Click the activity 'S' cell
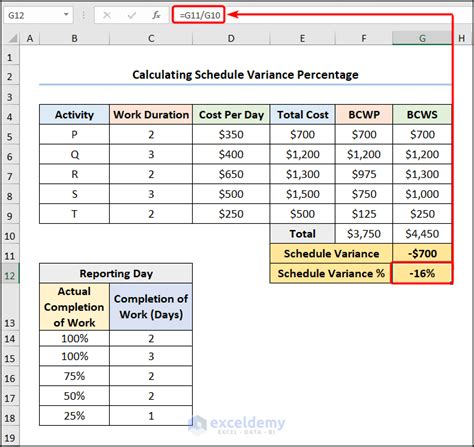 pos(74,194)
